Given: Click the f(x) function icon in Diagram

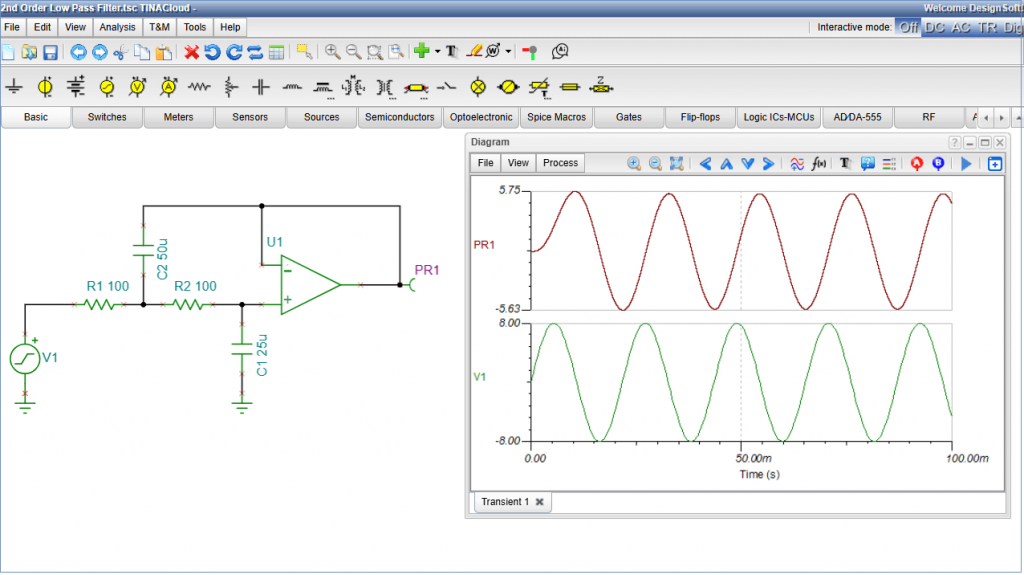Looking at the screenshot, I should point(818,163).
